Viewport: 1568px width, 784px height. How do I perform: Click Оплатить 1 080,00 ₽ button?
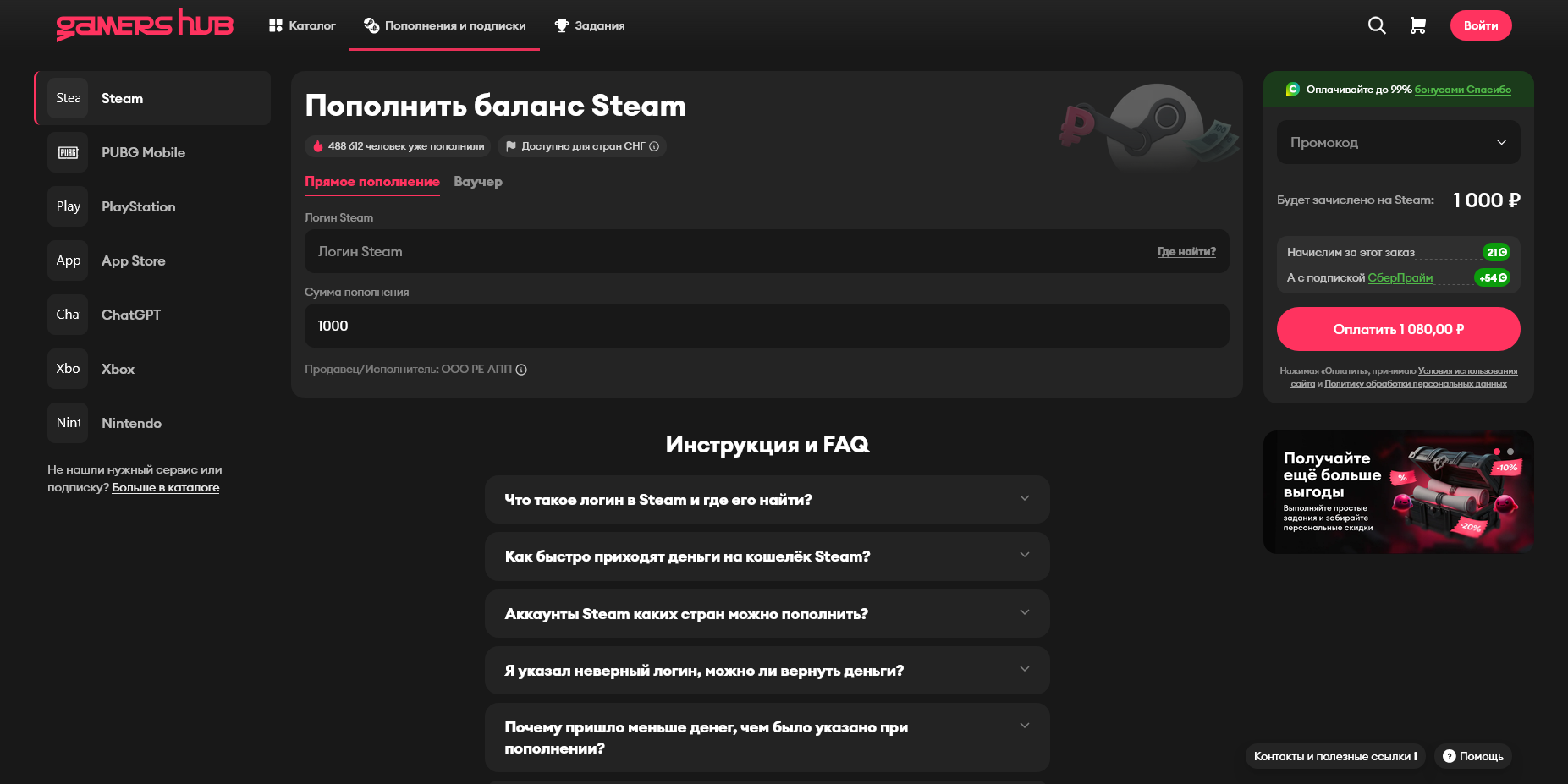(x=1399, y=329)
